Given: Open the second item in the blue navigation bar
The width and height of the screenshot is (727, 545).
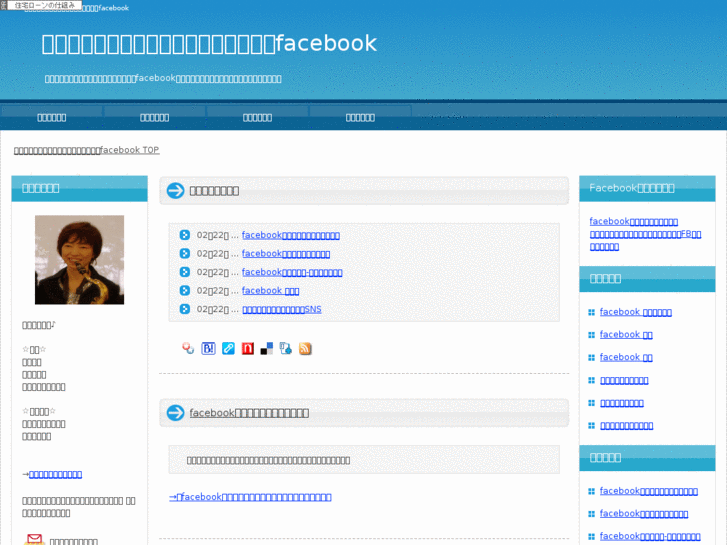Looking at the screenshot, I should tap(154, 117).
